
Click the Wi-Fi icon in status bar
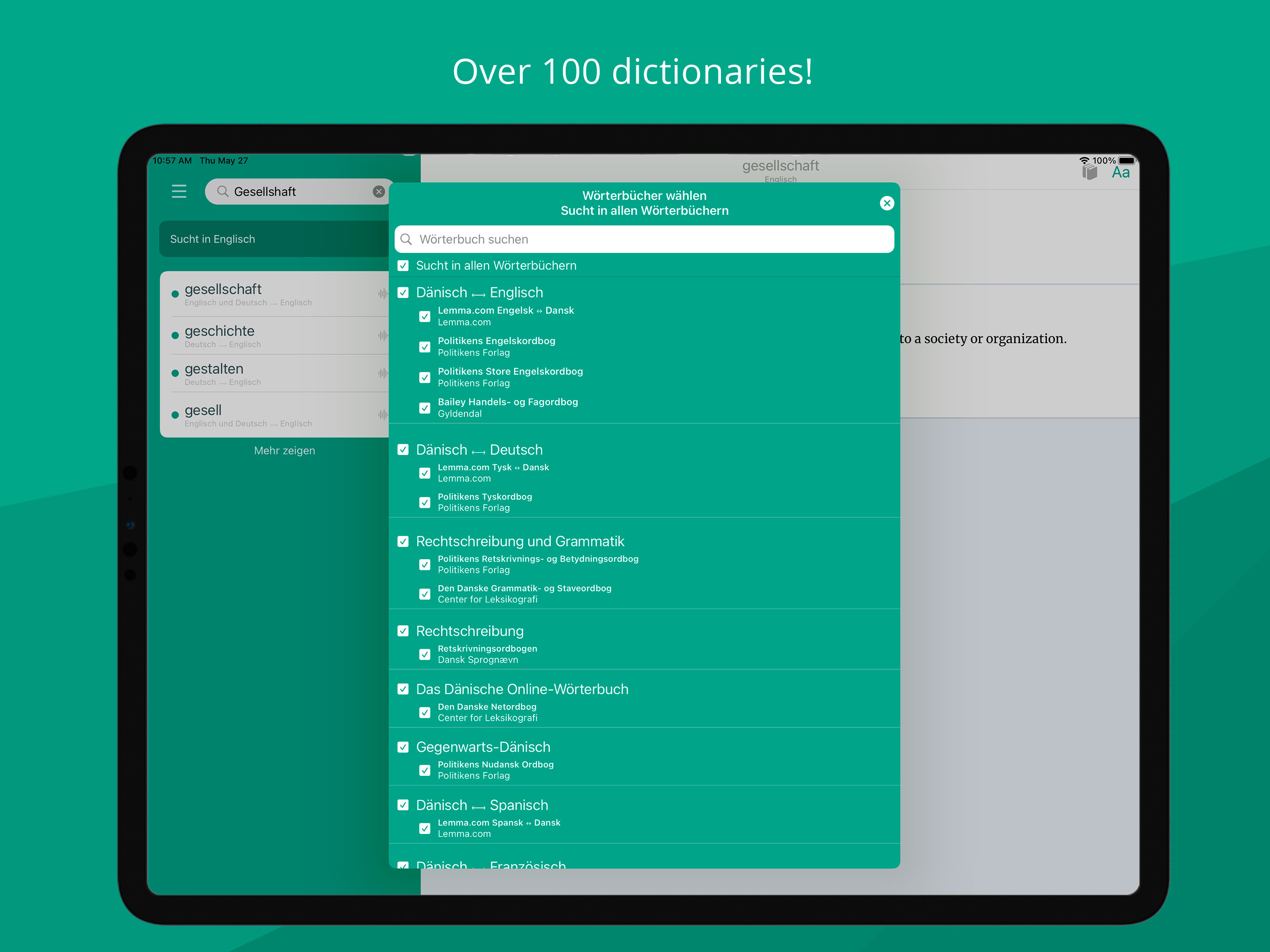[x=1085, y=161]
